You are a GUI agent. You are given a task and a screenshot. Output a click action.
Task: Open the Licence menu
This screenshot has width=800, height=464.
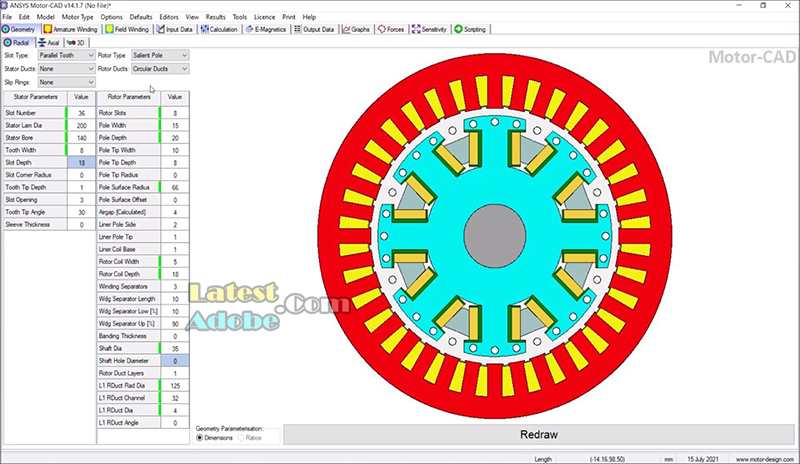coord(264,17)
